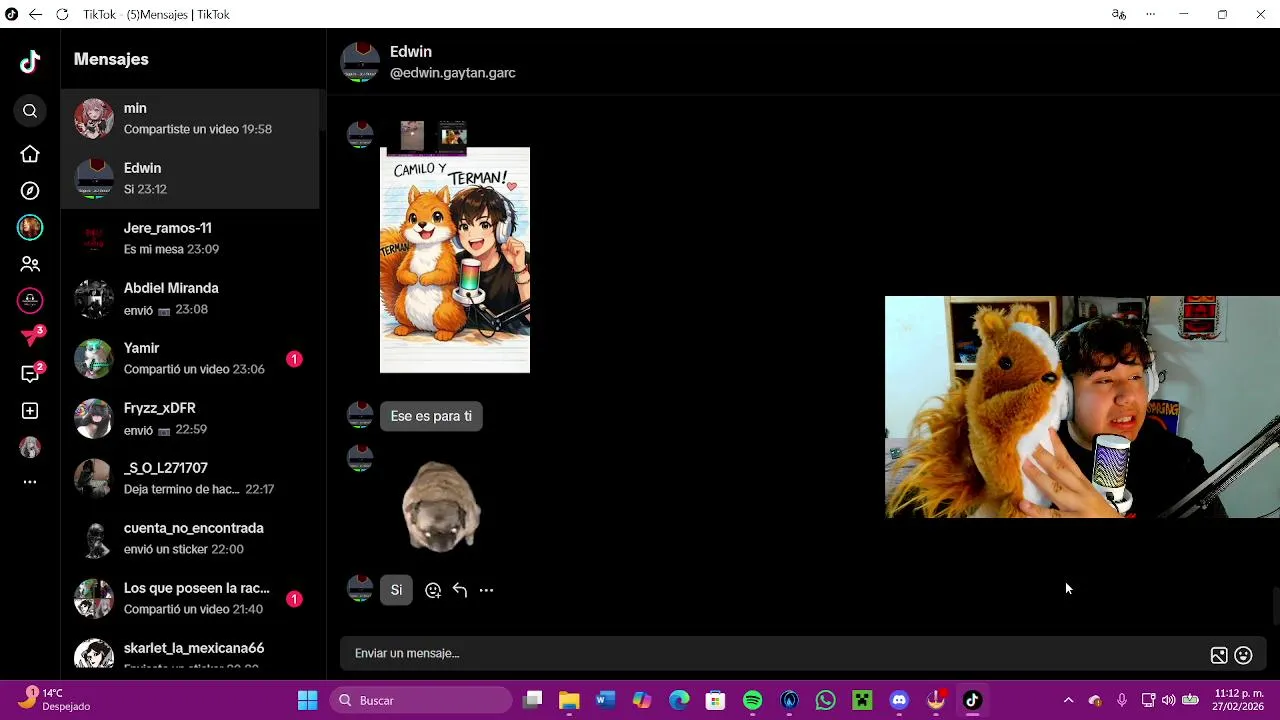Click the Windows Start button
Viewport: 1280px width, 720px height.
click(308, 700)
